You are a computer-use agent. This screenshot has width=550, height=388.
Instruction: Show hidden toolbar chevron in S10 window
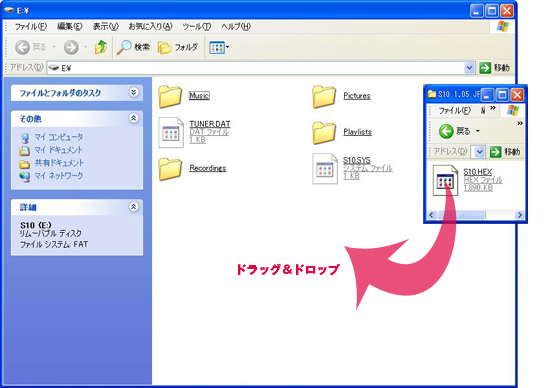click(520, 123)
